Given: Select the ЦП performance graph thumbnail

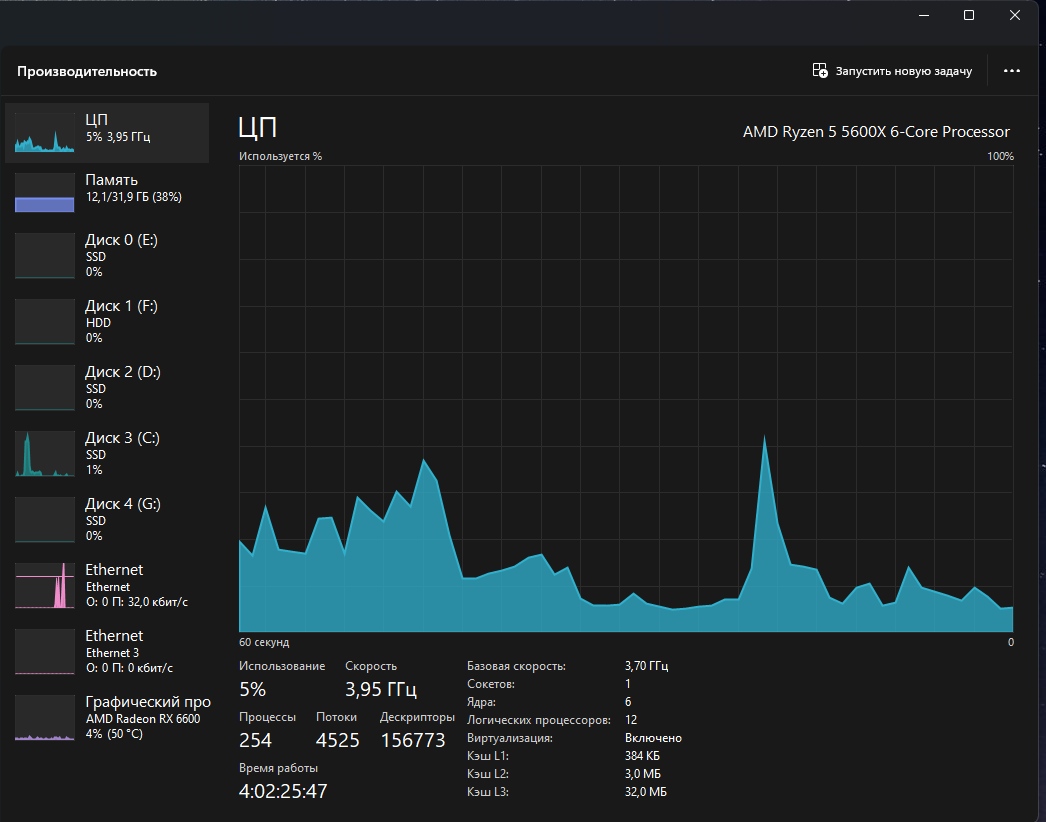Looking at the screenshot, I should [x=45, y=132].
